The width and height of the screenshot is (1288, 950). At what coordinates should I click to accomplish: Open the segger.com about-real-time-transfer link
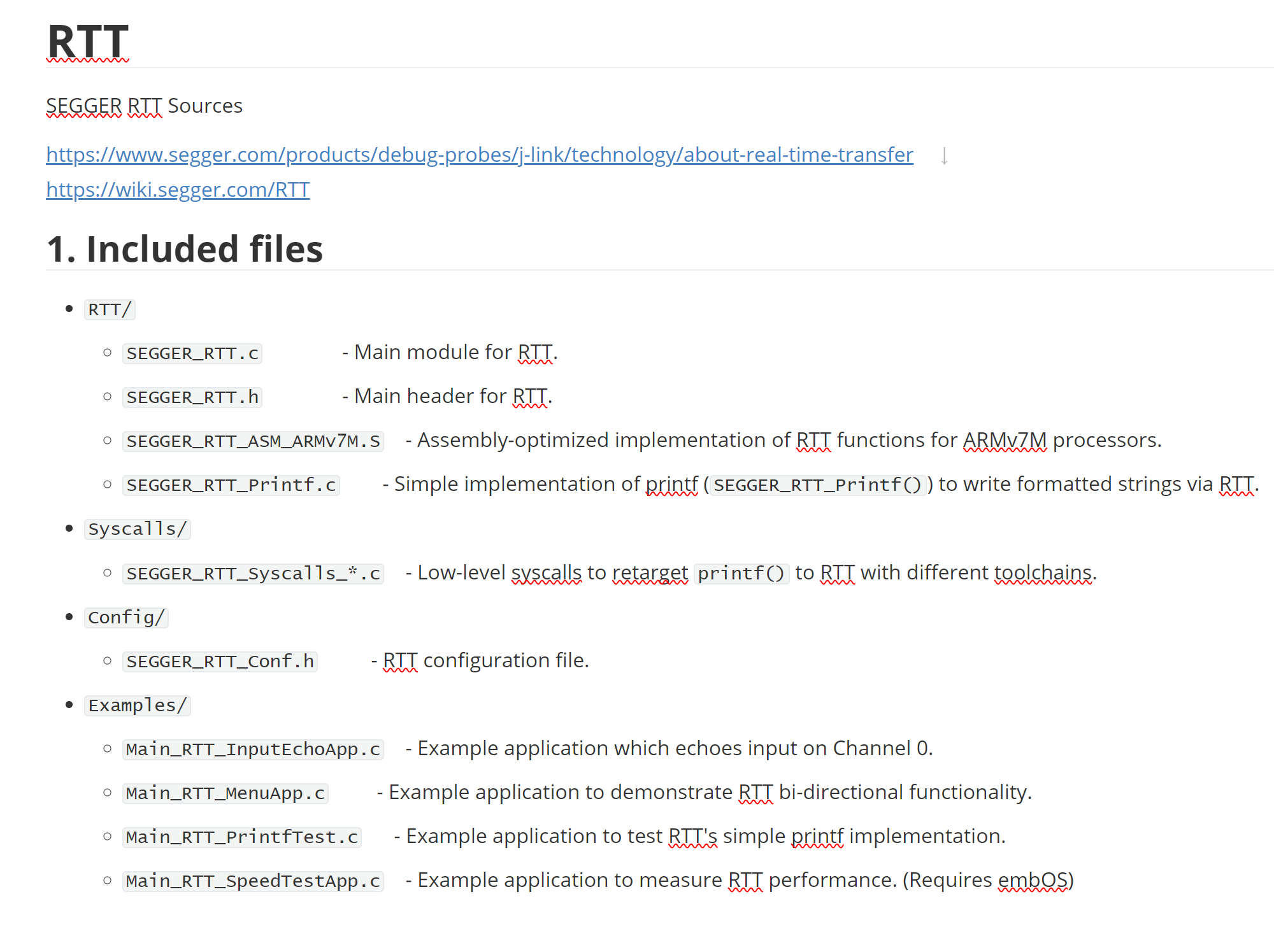click(x=480, y=155)
